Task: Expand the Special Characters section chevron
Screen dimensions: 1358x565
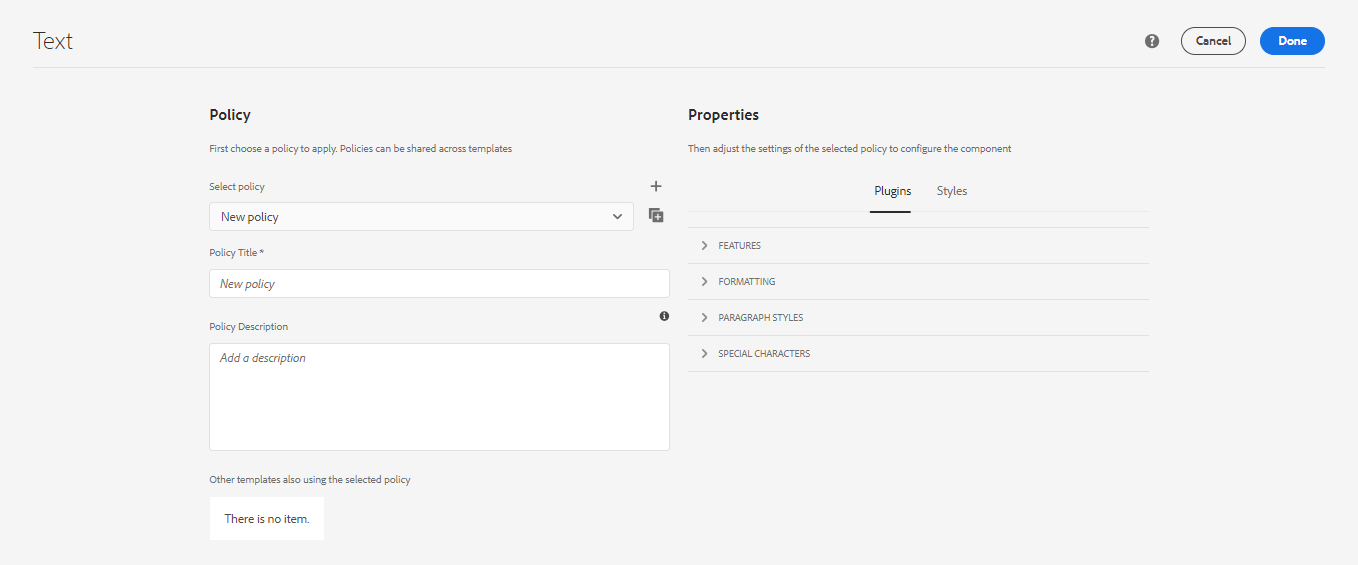Action: pyautogui.click(x=704, y=354)
